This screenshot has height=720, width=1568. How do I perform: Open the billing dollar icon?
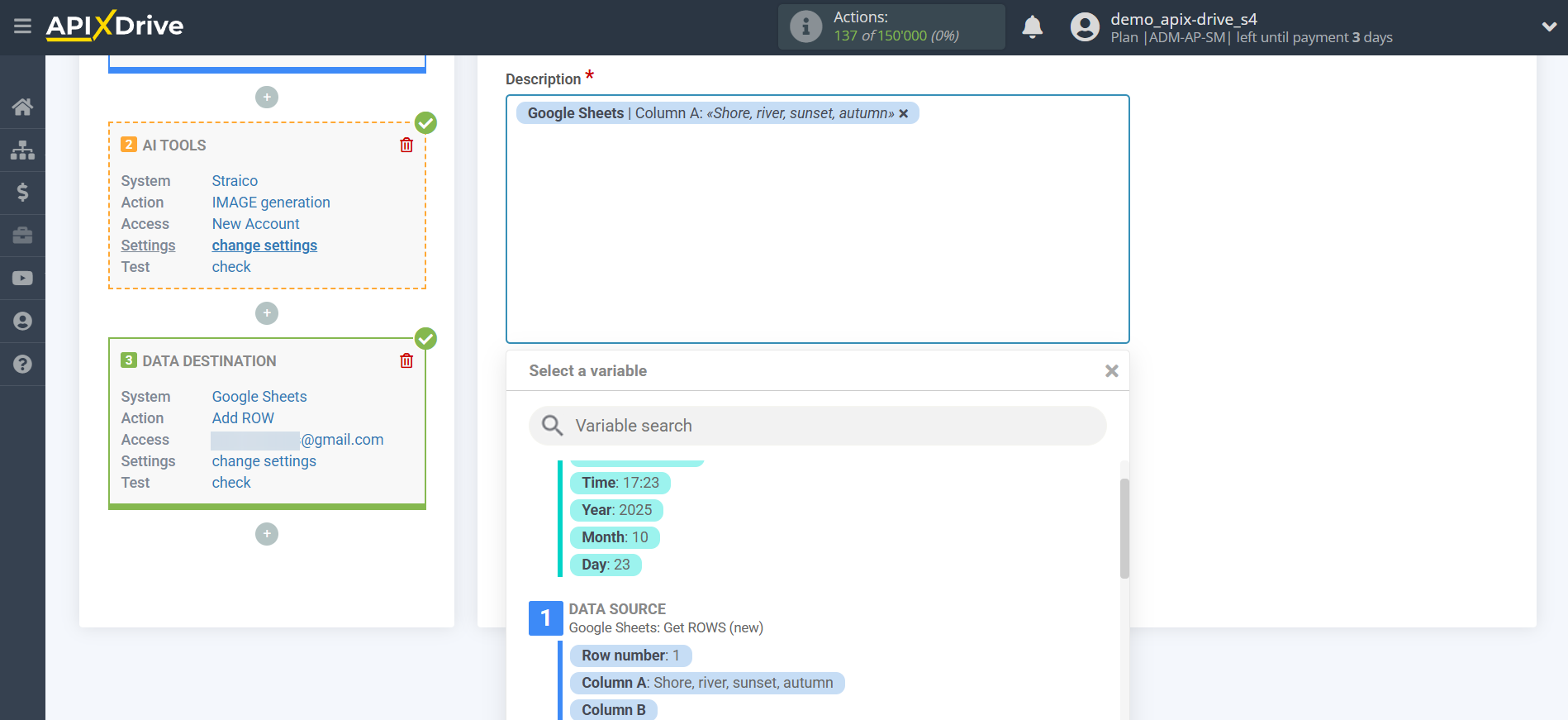click(x=22, y=193)
